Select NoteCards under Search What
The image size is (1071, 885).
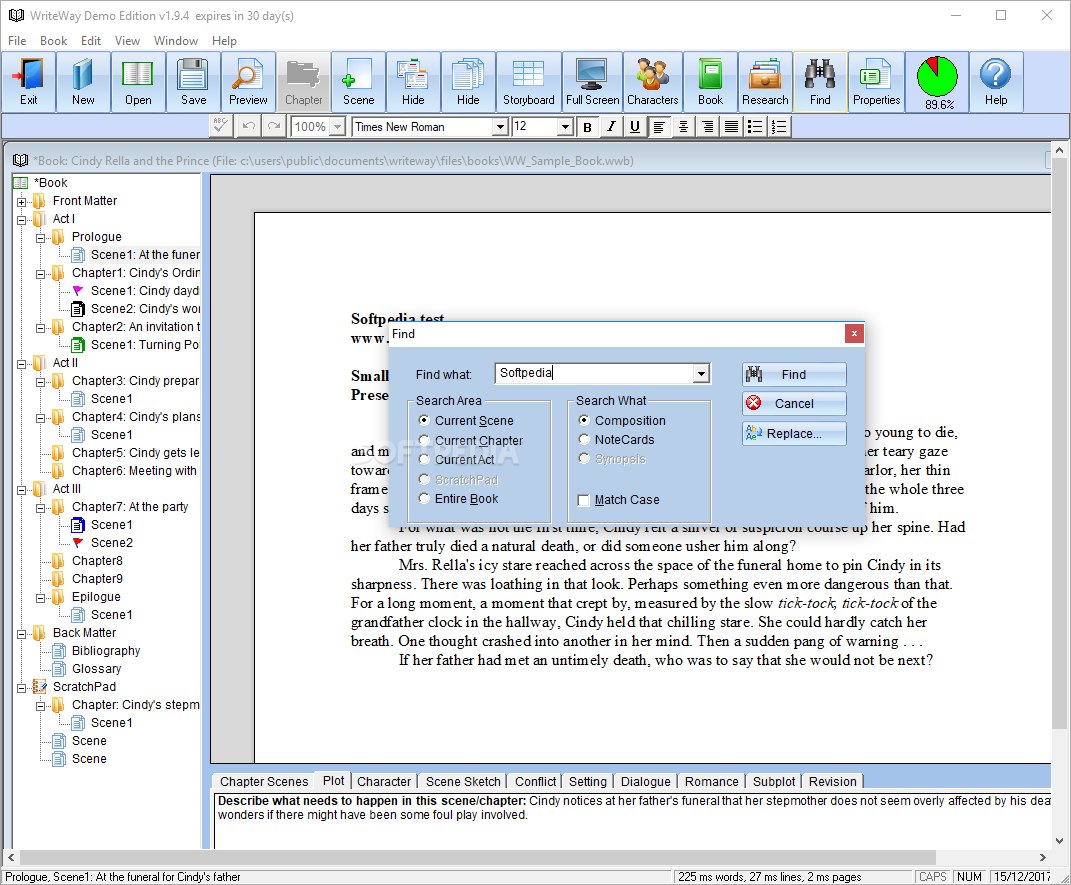pyautogui.click(x=584, y=440)
